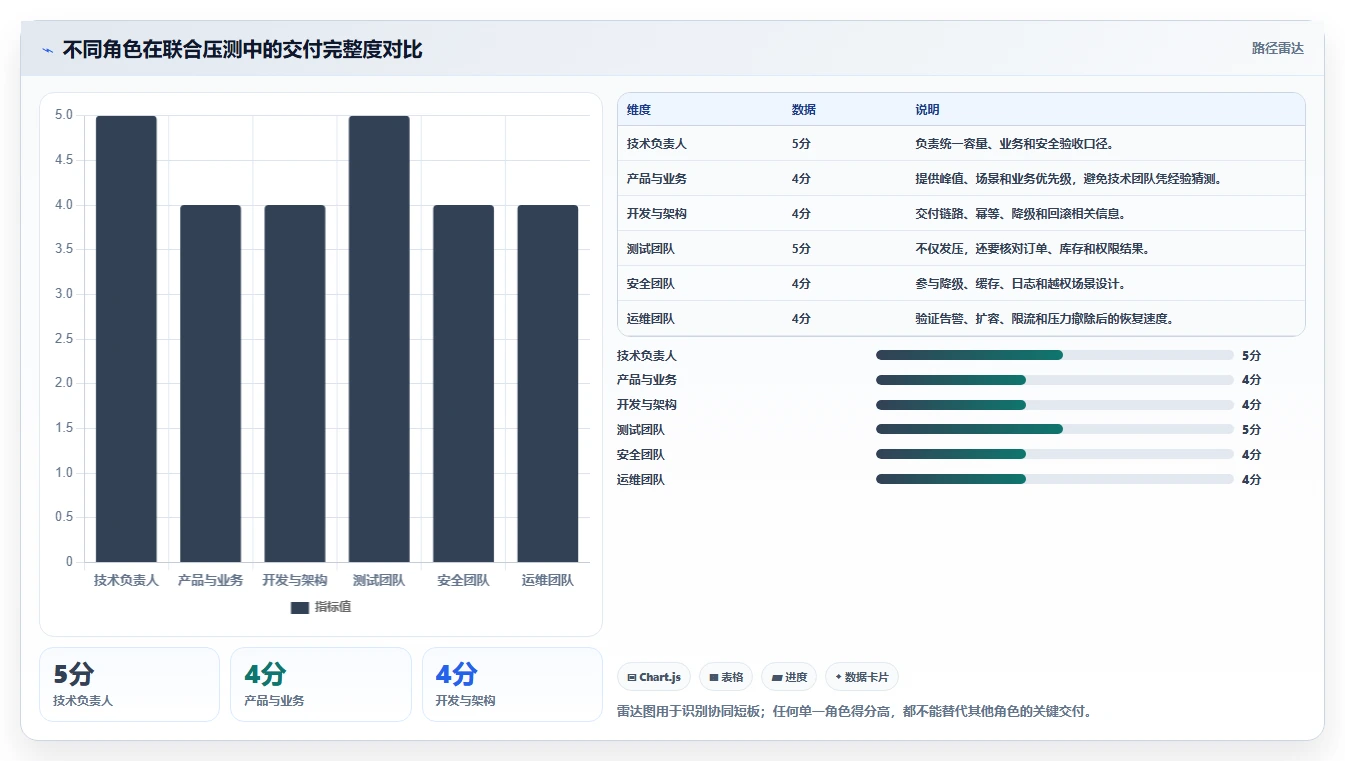
Task: Toggle the 指标值 legend swatch
Action: [300, 607]
